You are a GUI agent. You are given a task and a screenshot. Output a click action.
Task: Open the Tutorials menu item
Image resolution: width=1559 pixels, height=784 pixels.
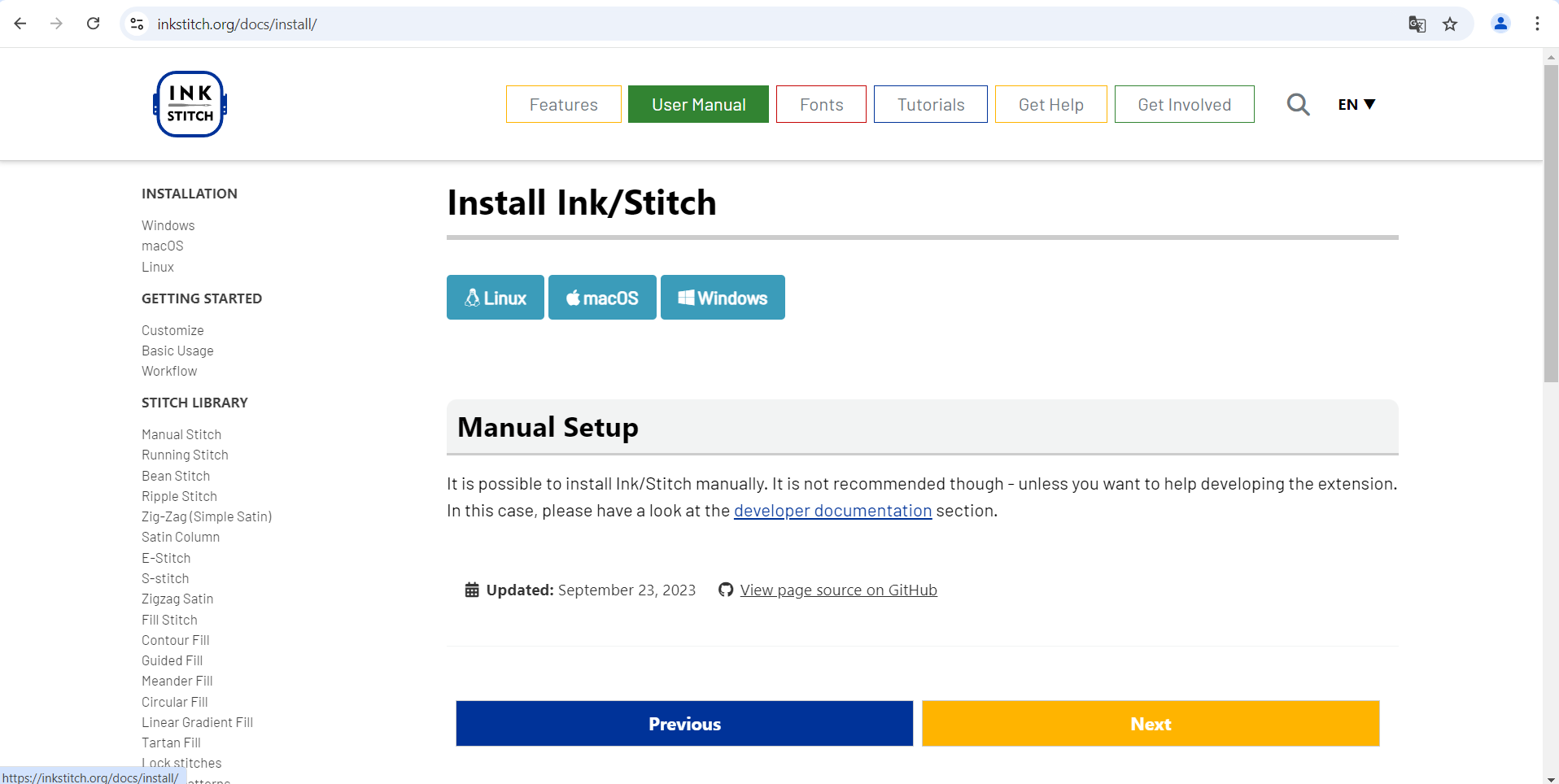point(931,104)
